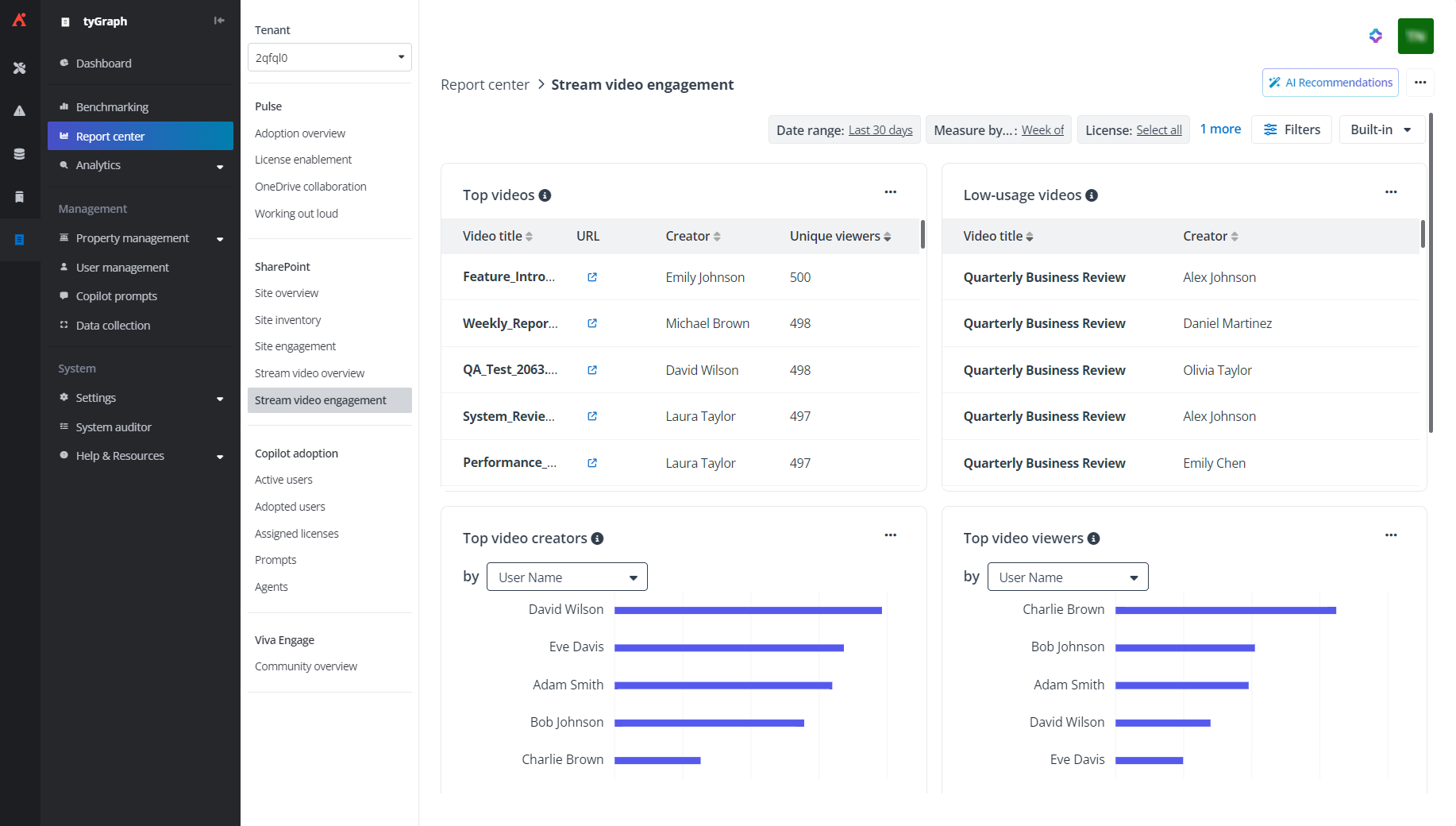Viewport: 1456px width, 826px height.
Task: Click David Wilson's bar in Top video creators
Action: [747, 610]
